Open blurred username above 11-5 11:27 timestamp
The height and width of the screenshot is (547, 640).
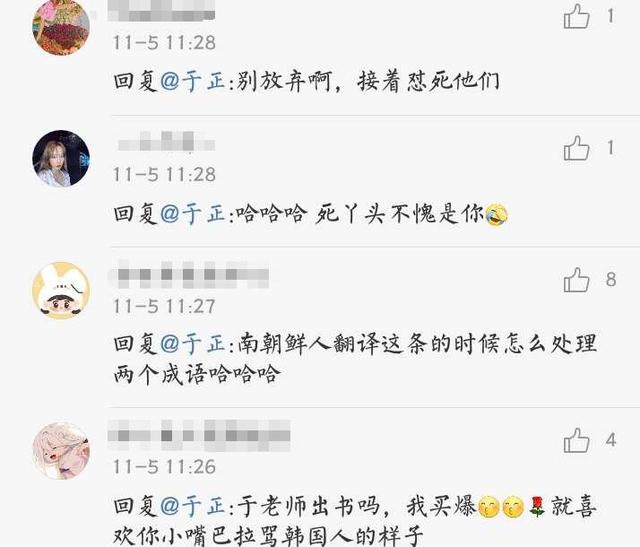[189, 274]
